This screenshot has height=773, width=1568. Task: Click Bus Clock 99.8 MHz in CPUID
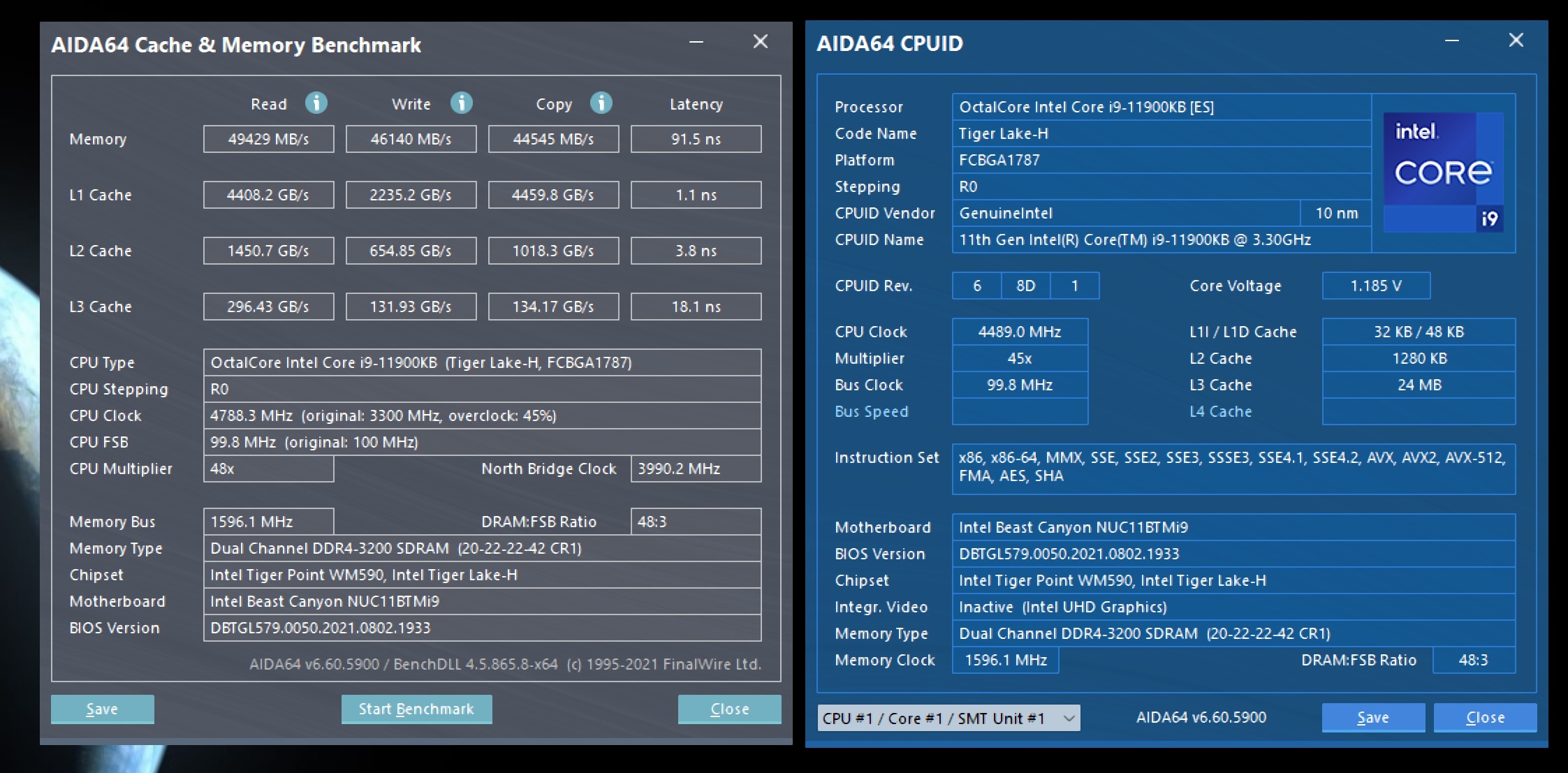1020,385
